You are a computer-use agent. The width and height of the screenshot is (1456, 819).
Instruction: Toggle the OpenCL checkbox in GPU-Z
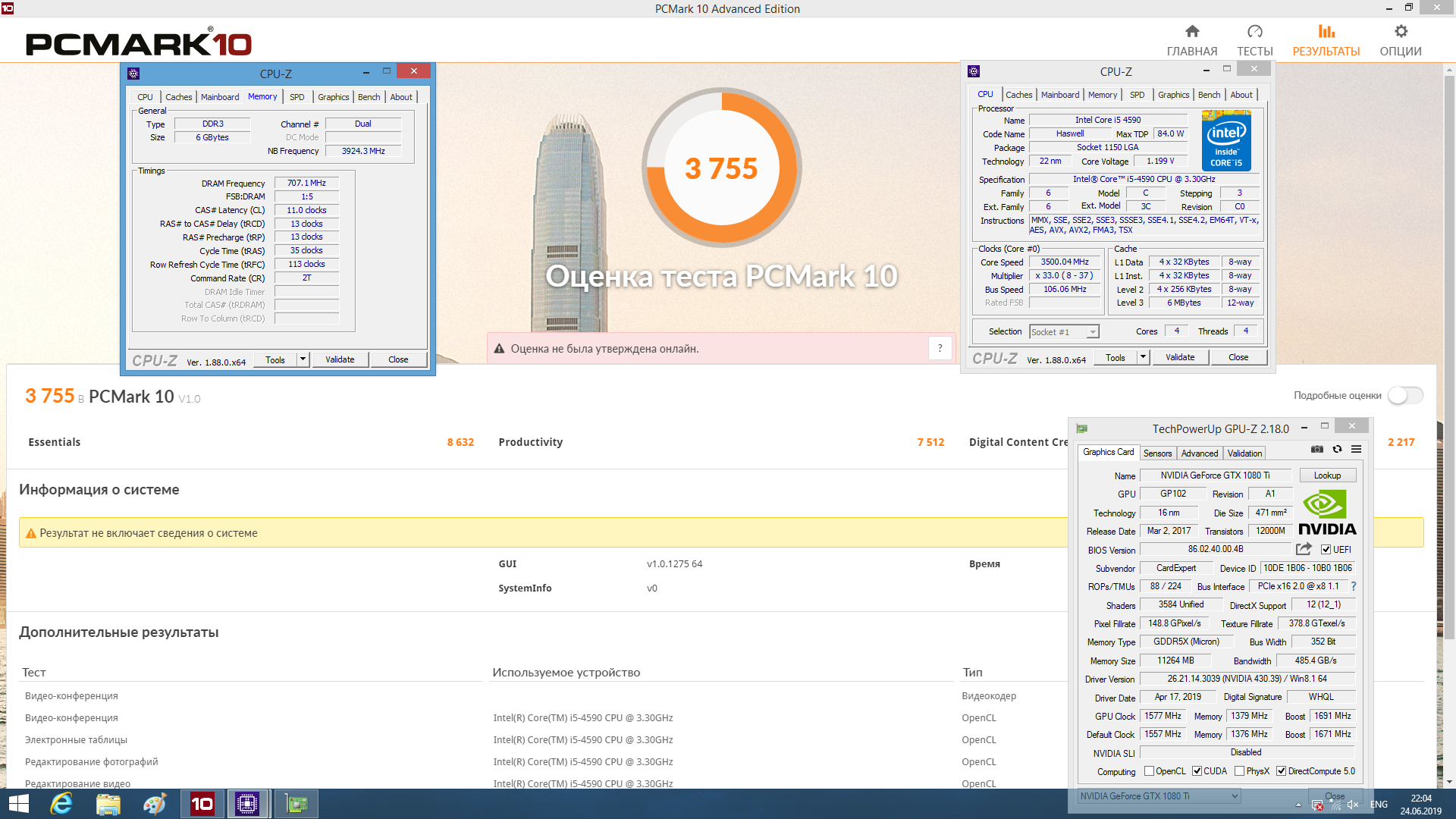click(1149, 771)
